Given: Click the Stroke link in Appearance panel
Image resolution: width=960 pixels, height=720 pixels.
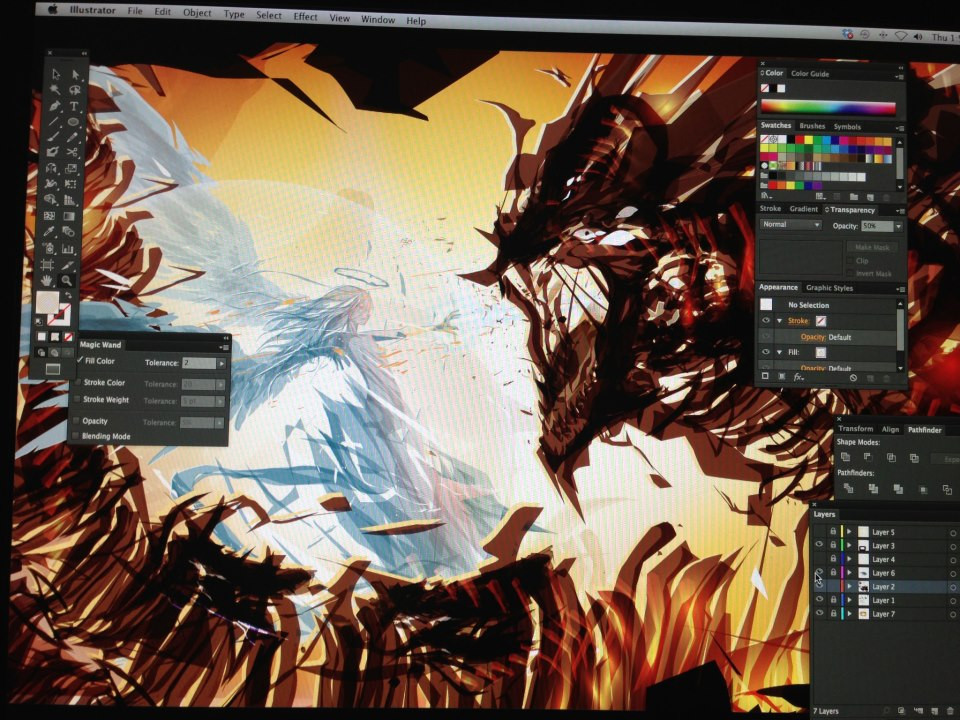Looking at the screenshot, I should pyautogui.click(x=798, y=321).
